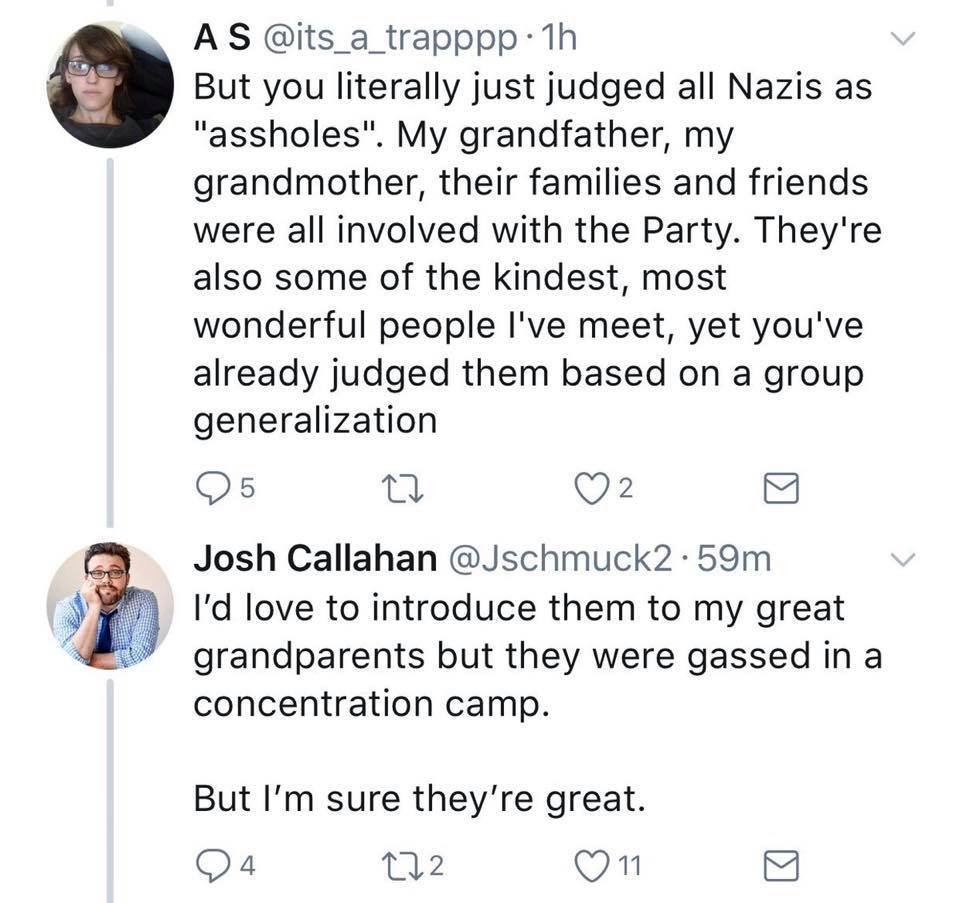Open the Josh Callahan name link
This screenshot has height=903, width=960.
tap(314, 560)
